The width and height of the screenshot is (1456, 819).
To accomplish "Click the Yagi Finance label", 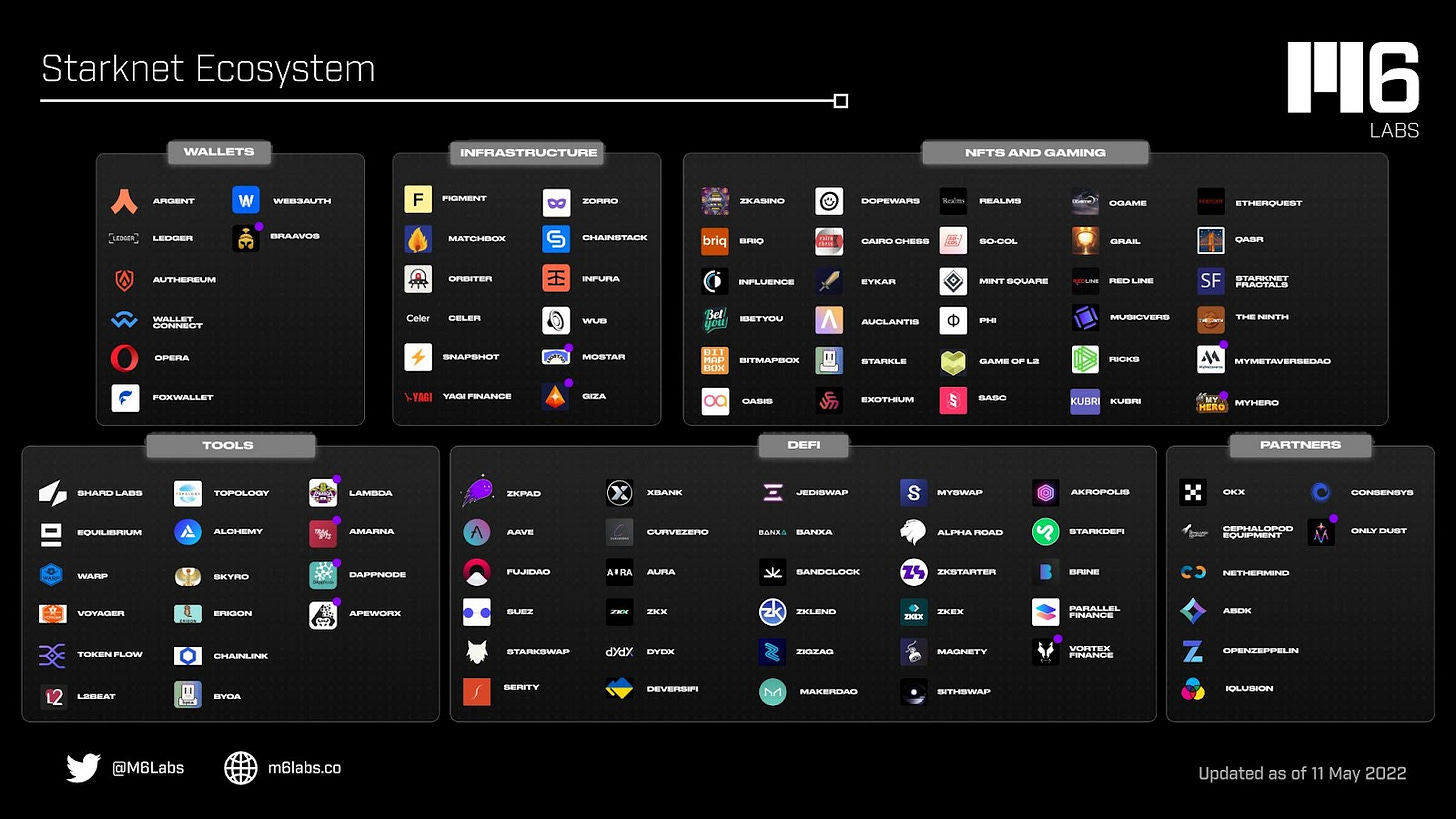I will 478,396.
